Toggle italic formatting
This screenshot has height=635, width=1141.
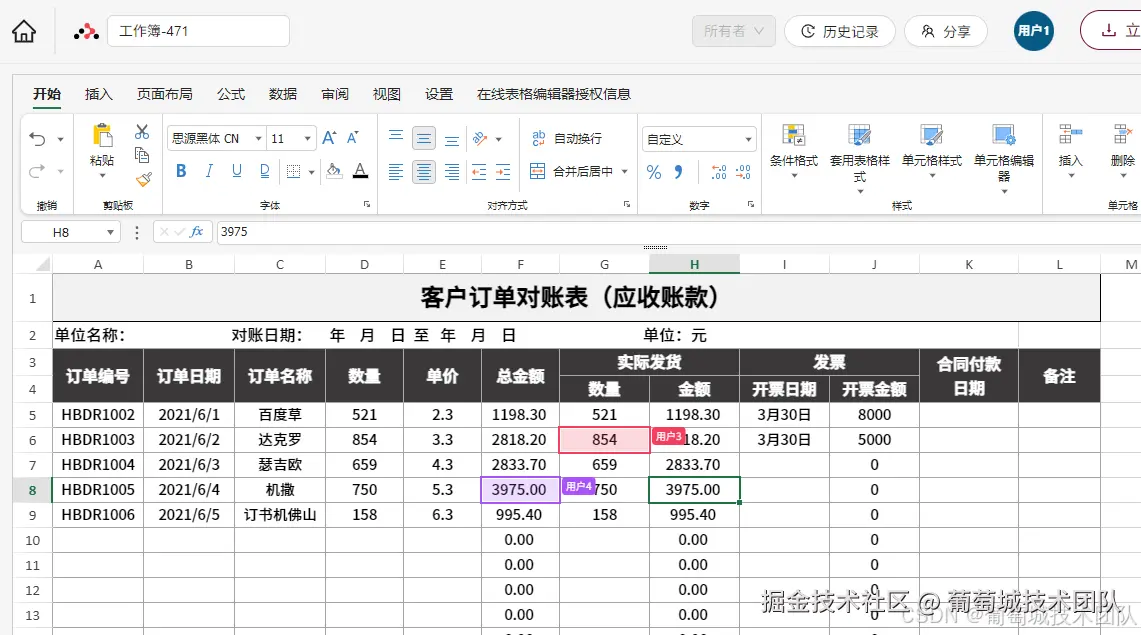click(x=207, y=171)
